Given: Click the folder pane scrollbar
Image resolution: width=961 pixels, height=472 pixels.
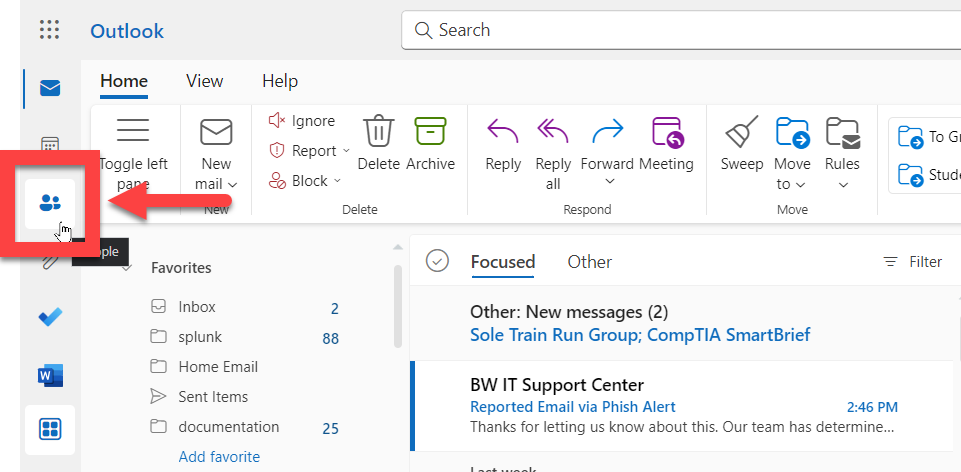Looking at the screenshot, I should tap(398, 305).
